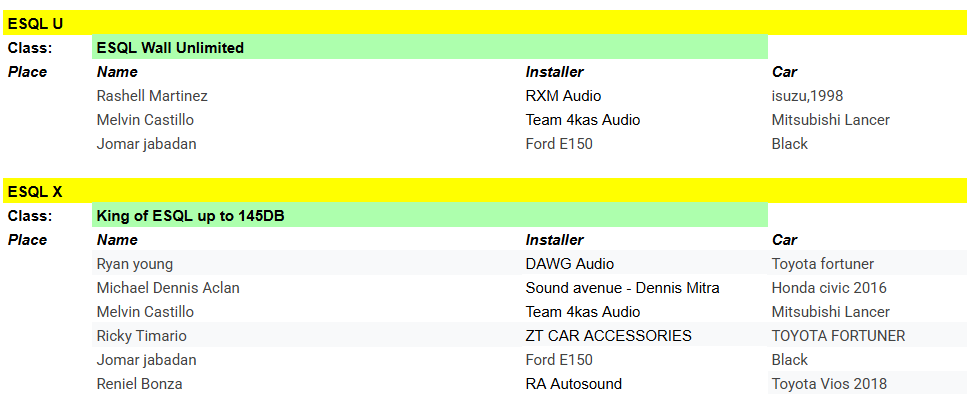Select the Toyota Vios 2018 car cell
Viewport: 967px width, 410px height.
tap(829, 384)
